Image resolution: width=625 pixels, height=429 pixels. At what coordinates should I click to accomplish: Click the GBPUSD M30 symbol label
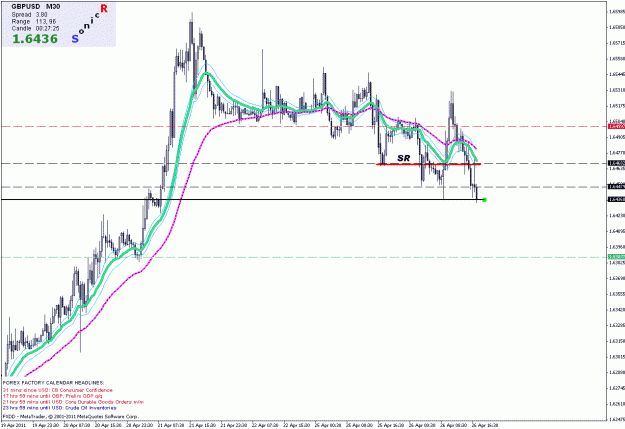[x=35, y=7]
